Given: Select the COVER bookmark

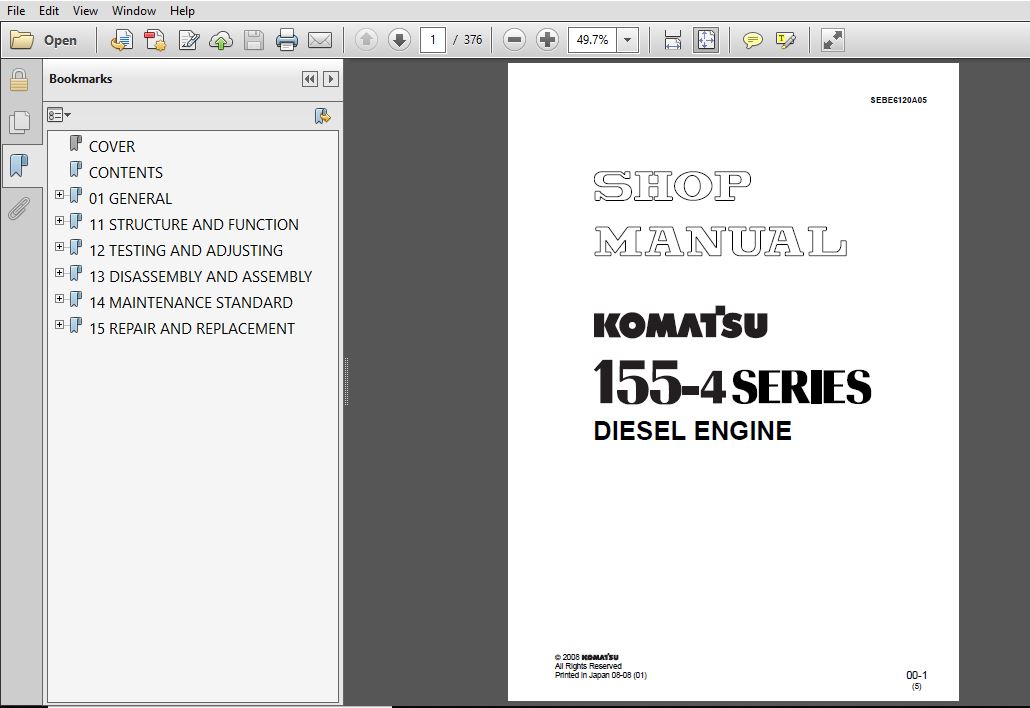Looking at the screenshot, I should [x=112, y=146].
